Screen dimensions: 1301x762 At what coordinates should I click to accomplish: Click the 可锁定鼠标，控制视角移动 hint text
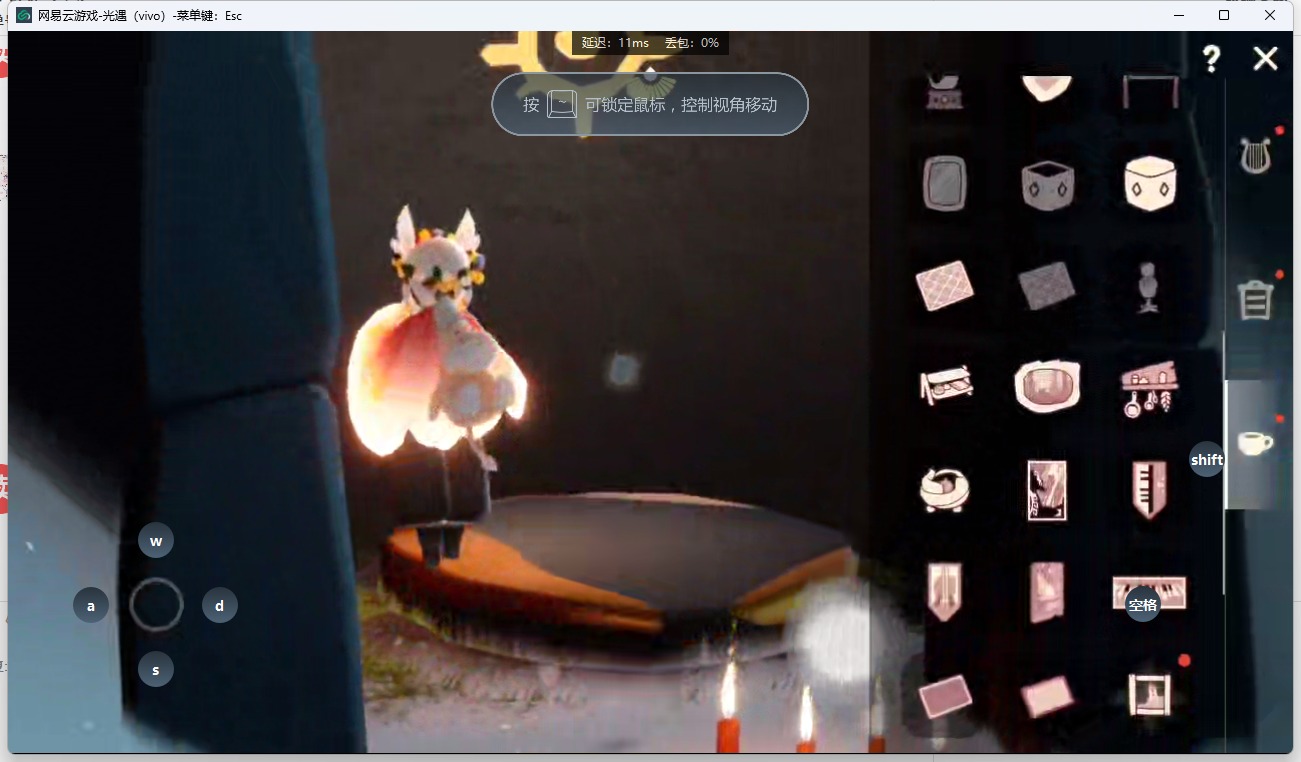tap(681, 104)
